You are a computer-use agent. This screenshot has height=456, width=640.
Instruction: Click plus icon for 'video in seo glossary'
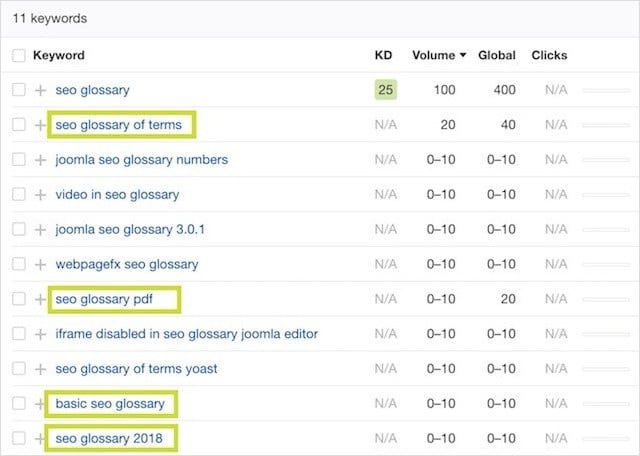(41, 195)
